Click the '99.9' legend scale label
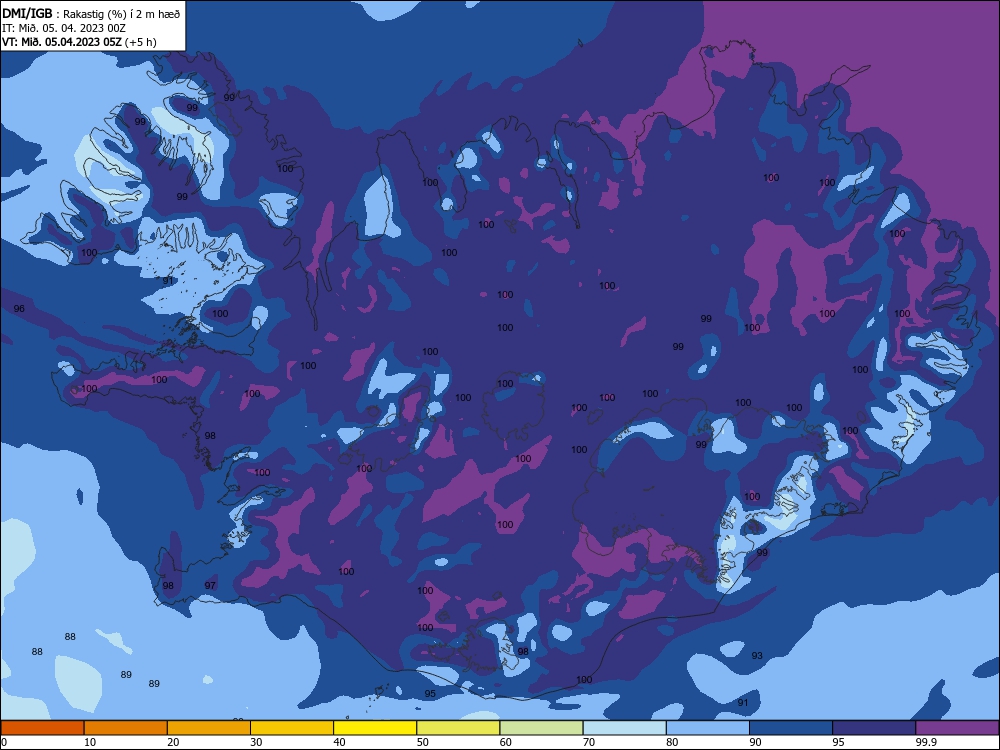Screen dimensions: 1000x750 (925, 742)
